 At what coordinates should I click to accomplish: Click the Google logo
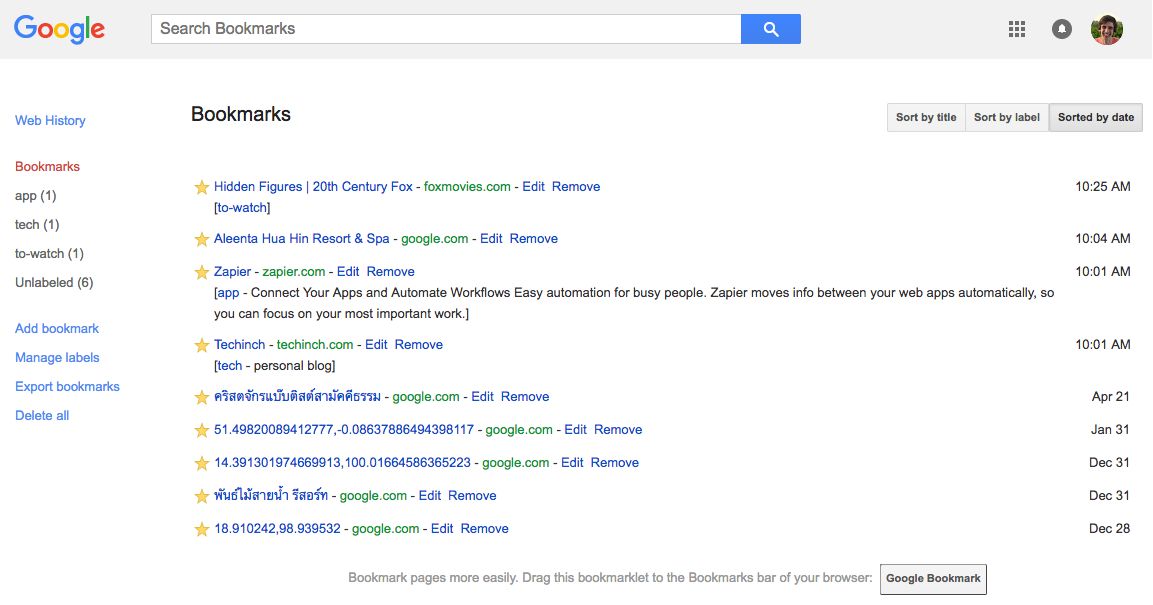click(60, 29)
